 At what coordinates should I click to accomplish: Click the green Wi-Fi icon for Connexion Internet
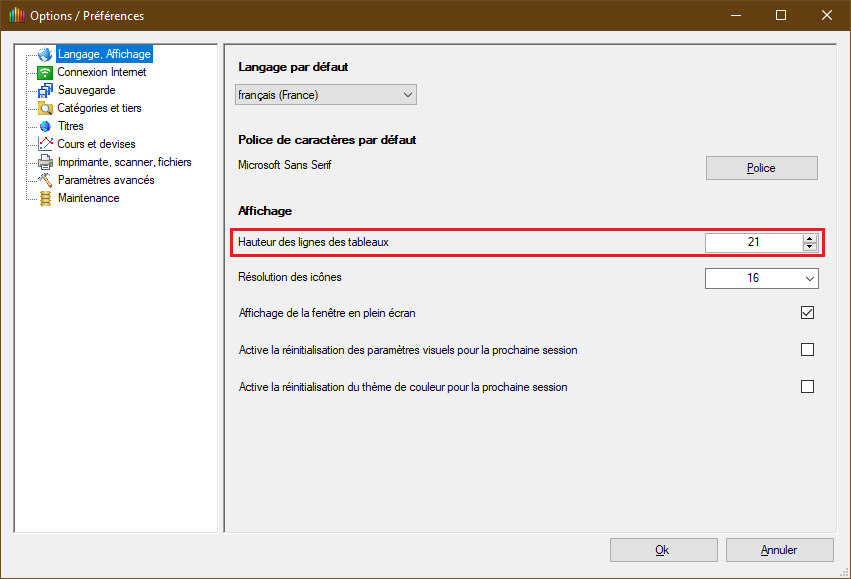45,72
